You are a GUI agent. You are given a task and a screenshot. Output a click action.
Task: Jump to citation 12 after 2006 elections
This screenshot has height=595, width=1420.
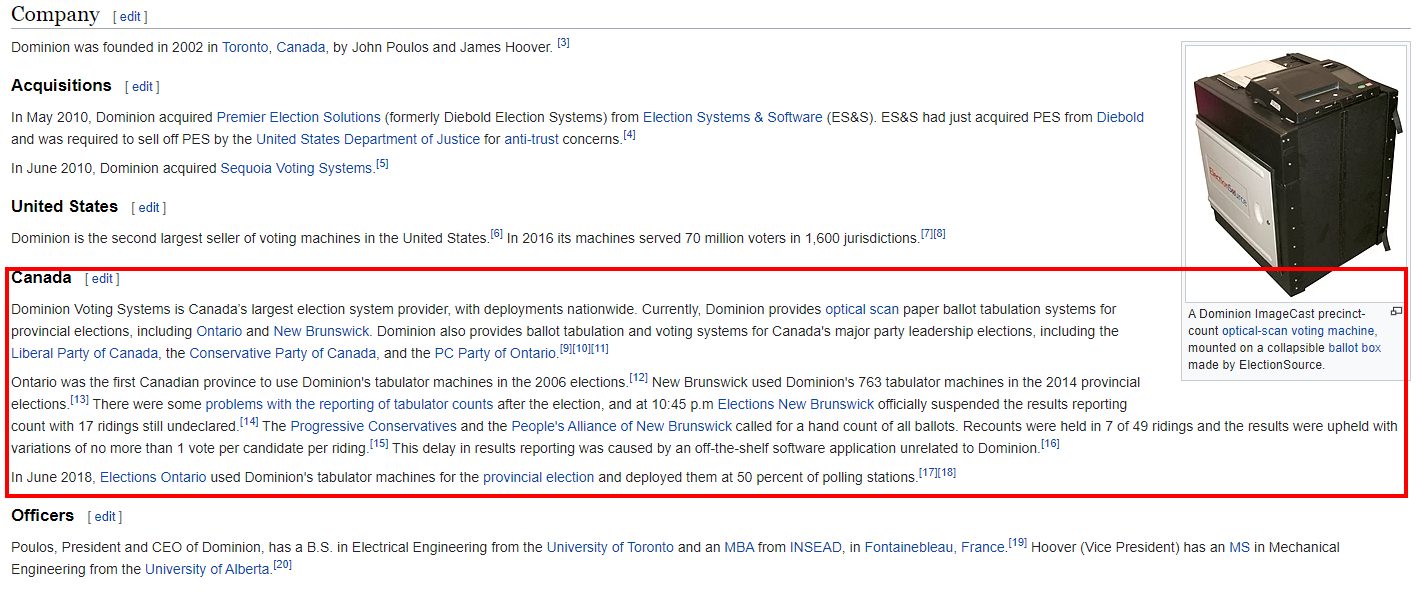(x=639, y=378)
